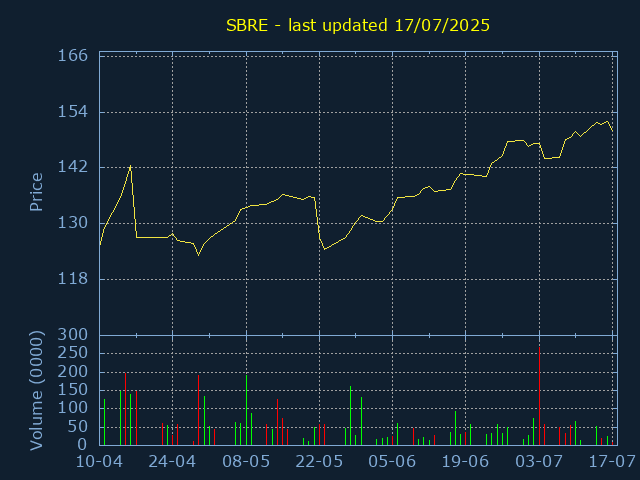The image size is (640, 480).
Task: Click the 19-06 date label
Action: [x=465, y=462]
